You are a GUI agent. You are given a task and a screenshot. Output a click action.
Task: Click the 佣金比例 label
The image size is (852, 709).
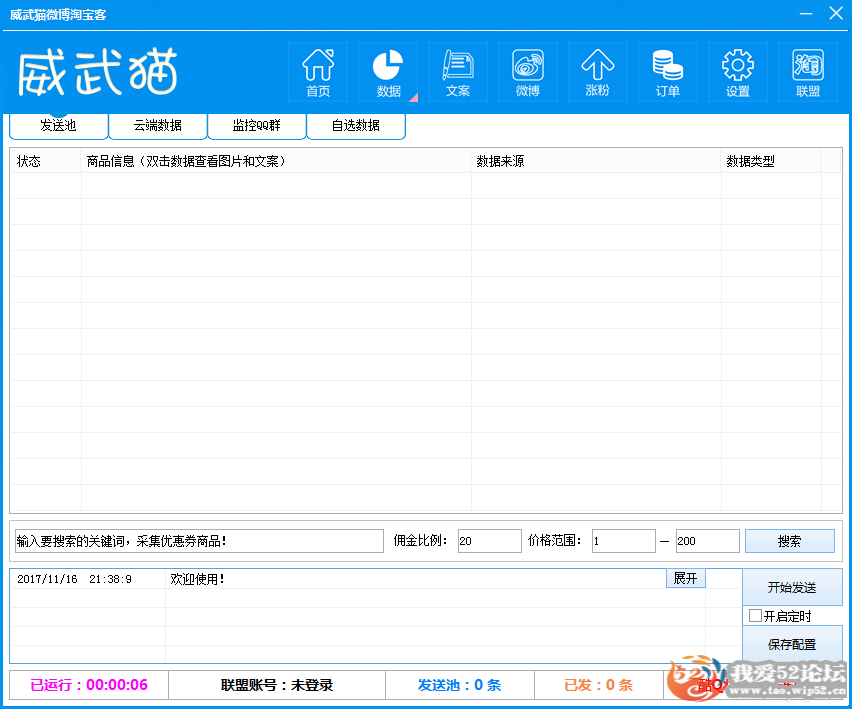tap(421, 541)
